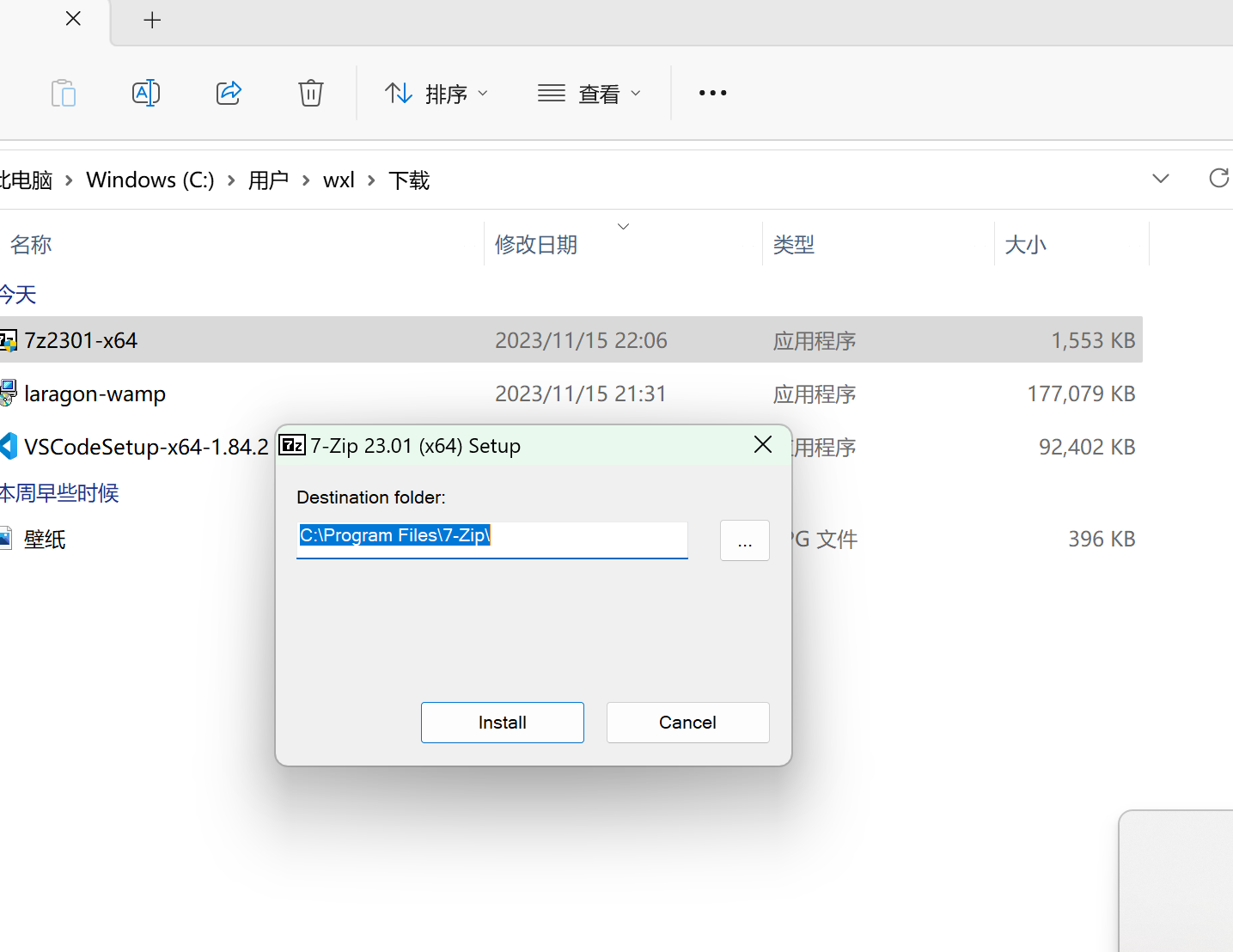This screenshot has height=952, width=1233.
Task: Close the 7-Zip Setup dialog
Action: coord(763,444)
